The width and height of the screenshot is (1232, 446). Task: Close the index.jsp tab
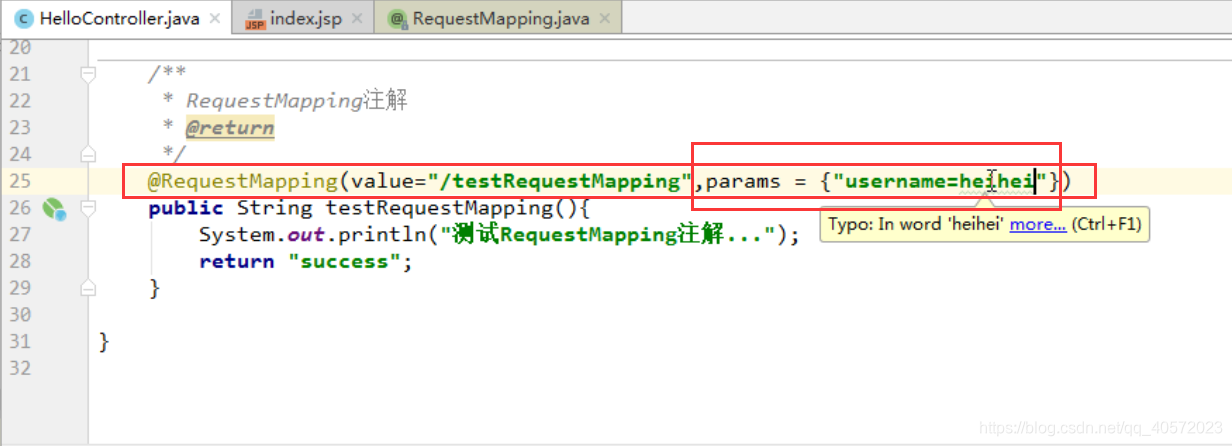point(355,19)
